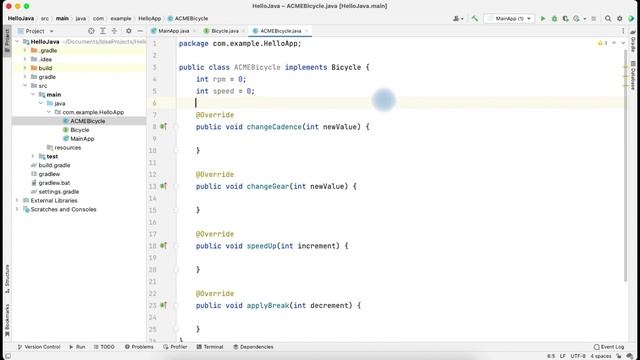Image resolution: width=640 pixels, height=360 pixels.
Task: Open Search Everywhere magnifier icon
Action: tap(608, 18)
